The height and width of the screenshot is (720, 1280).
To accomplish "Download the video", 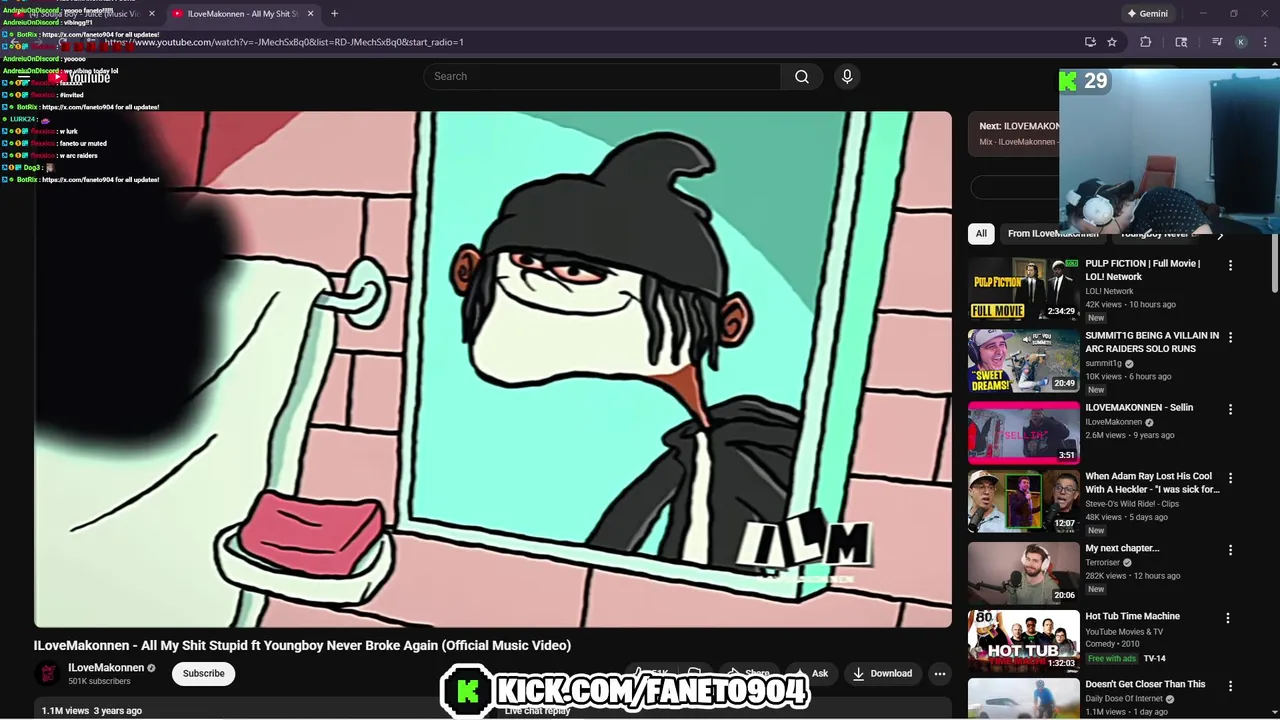I will [x=882, y=673].
